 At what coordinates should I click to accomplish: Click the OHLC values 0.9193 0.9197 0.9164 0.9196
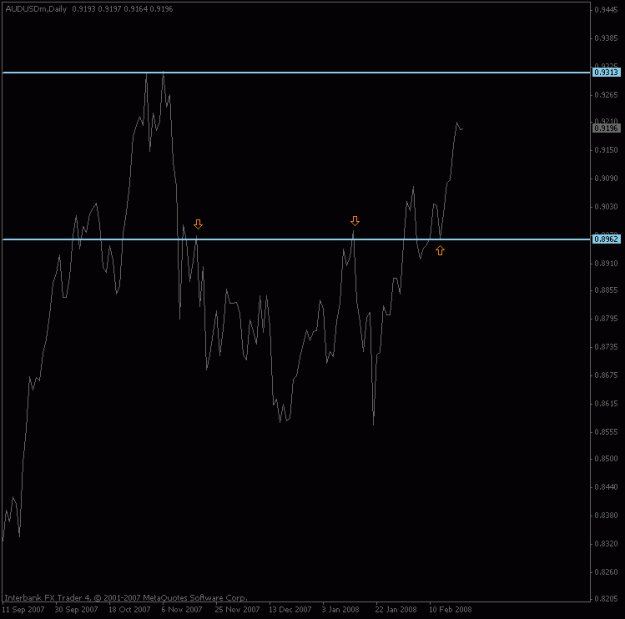pos(122,9)
